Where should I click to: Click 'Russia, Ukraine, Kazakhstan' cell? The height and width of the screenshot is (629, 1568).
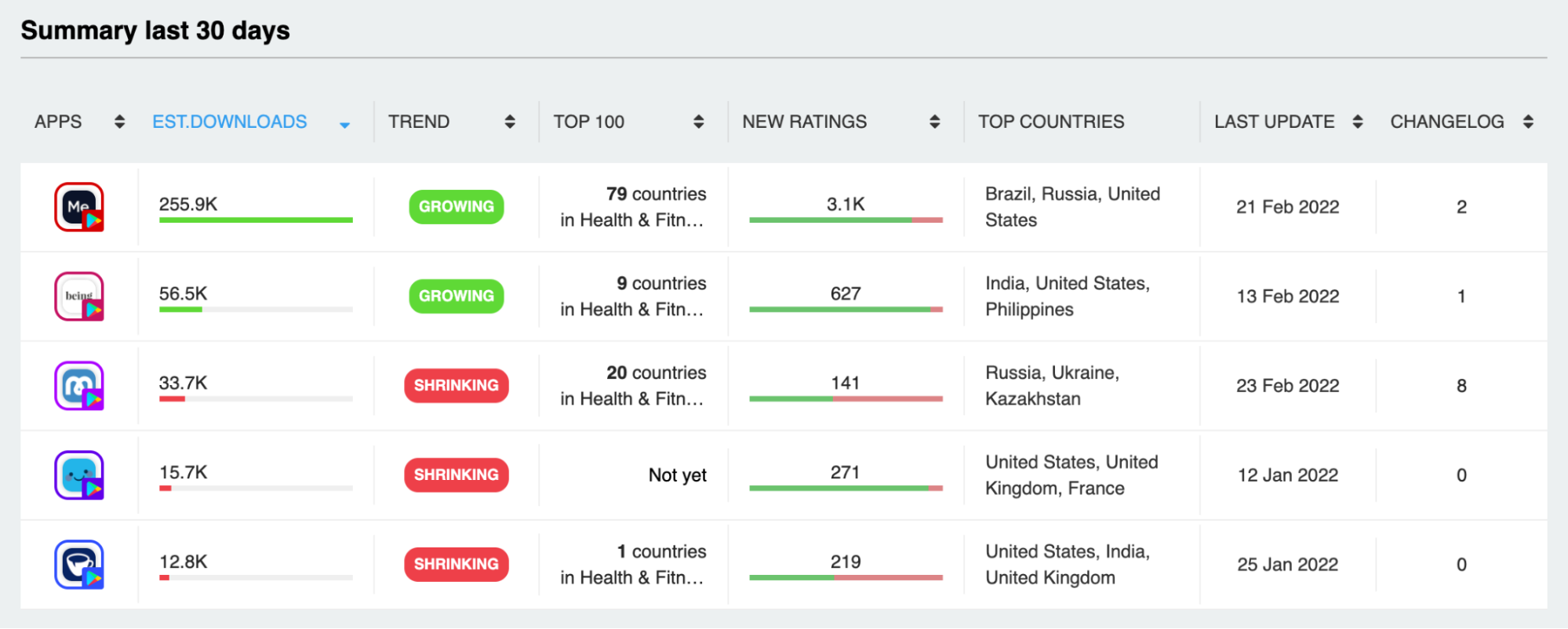click(x=1052, y=386)
